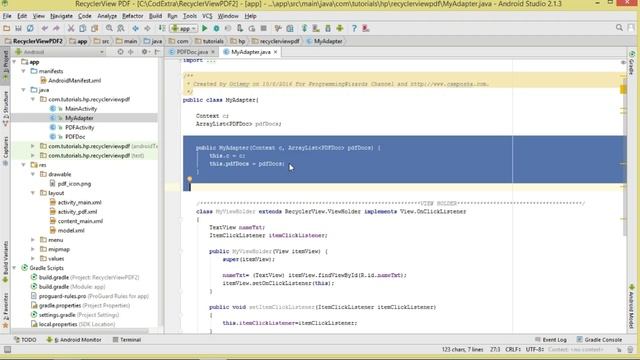640x360 pixels.
Task: Click the recyclerviewpdf breadcrumb
Action: (276, 41)
